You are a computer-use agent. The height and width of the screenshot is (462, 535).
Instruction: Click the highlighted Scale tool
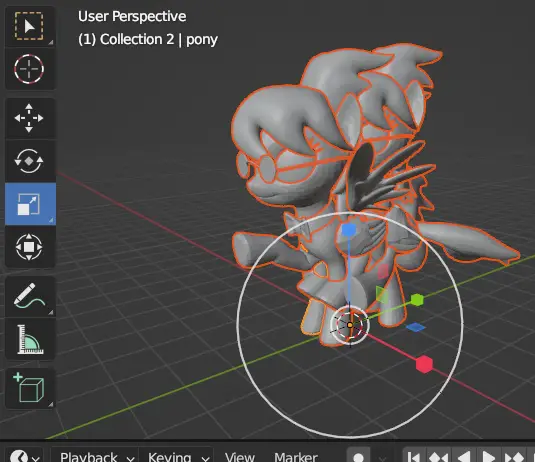pyautogui.click(x=30, y=204)
